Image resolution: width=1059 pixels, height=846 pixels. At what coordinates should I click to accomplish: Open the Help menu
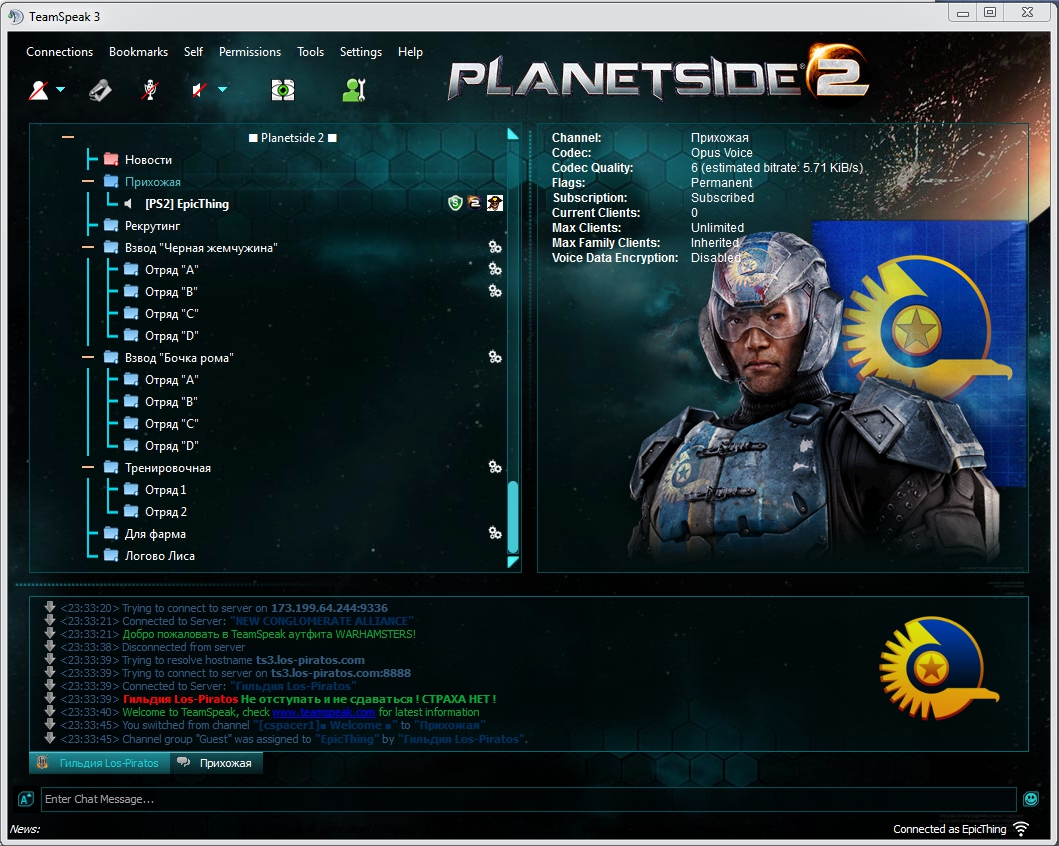[x=410, y=52]
